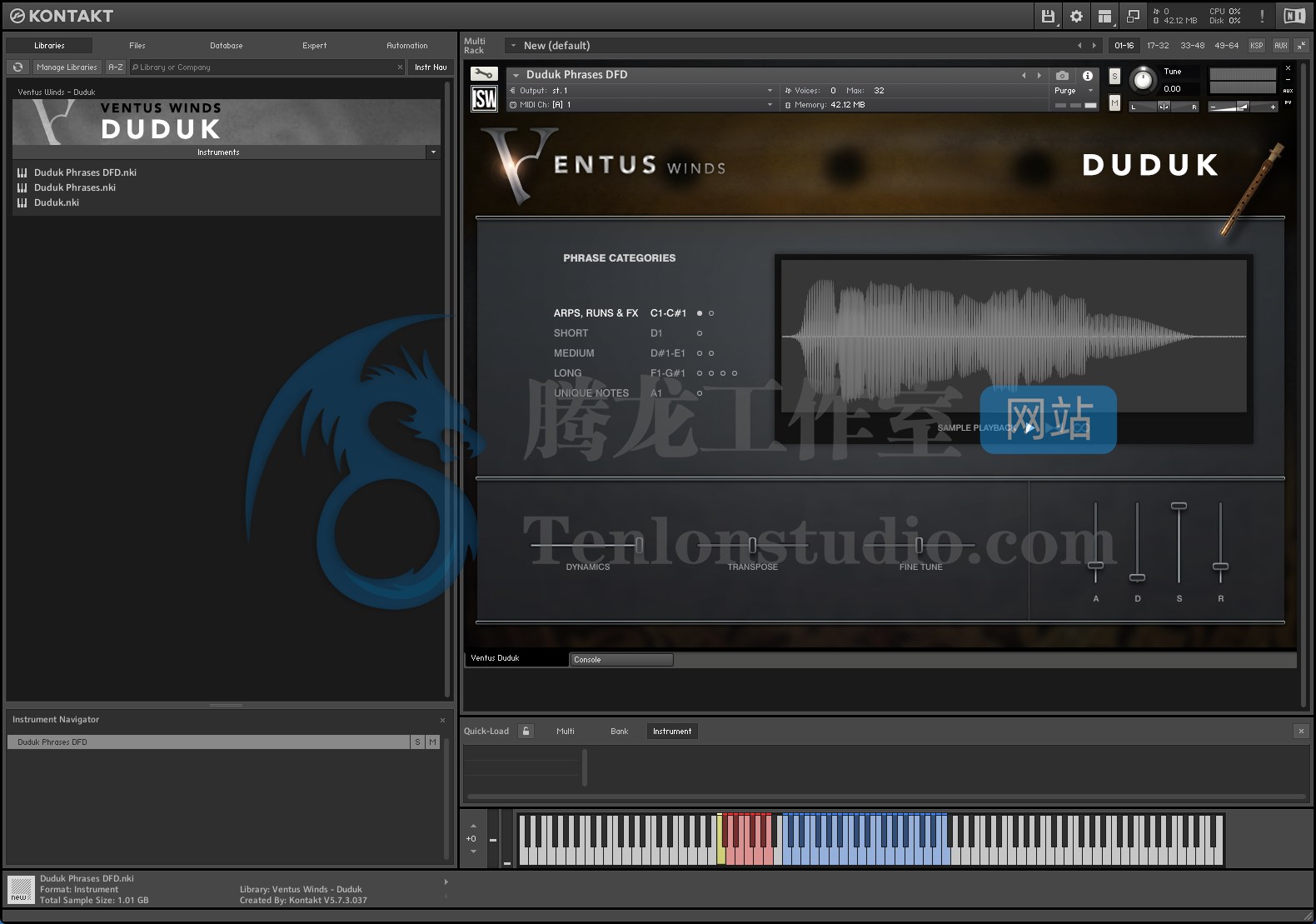Click the wrench edit instrument icon
This screenshot has width=1316, height=924.
click(x=484, y=74)
